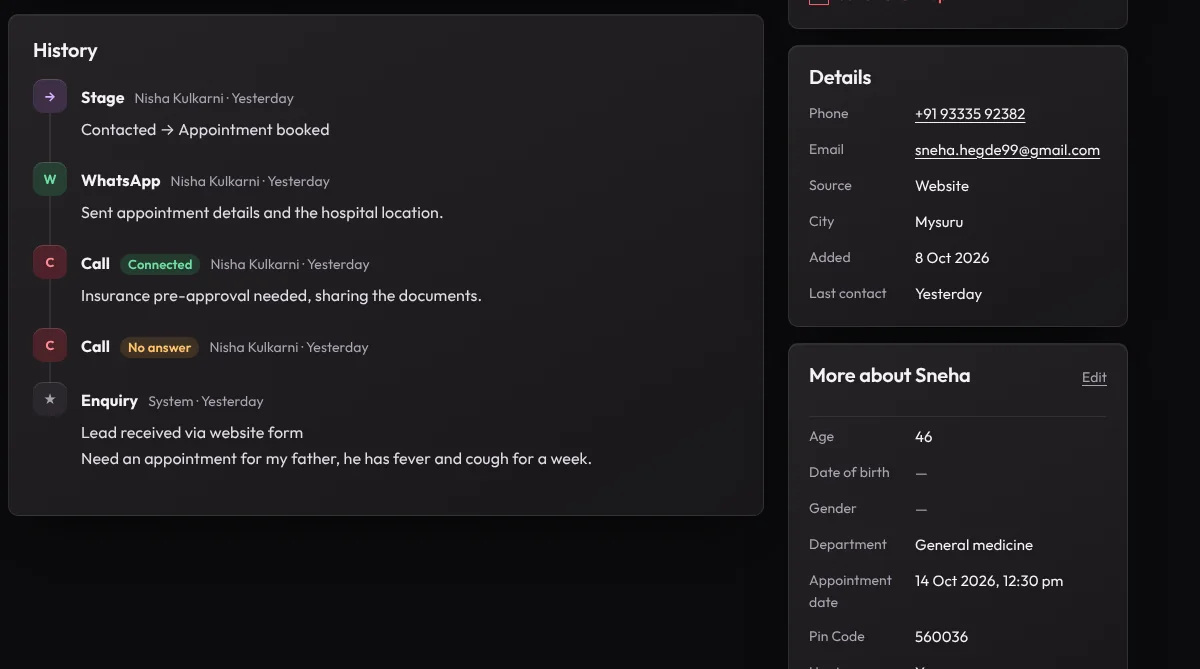The height and width of the screenshot is (669, 1200).
Task: Click the 'Last contact' label in Details
Action: click(x=848, y=294)
